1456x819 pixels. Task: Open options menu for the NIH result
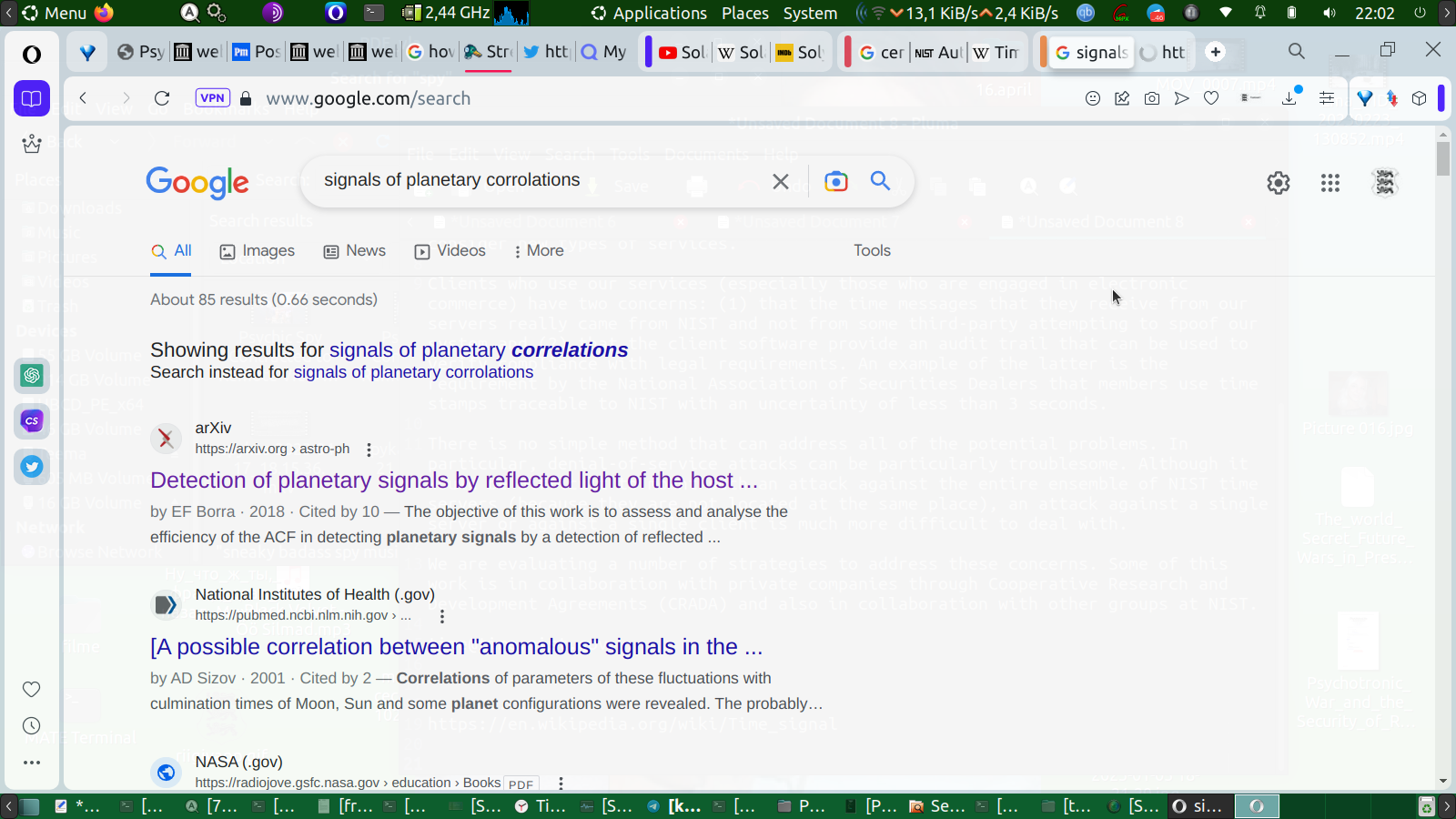point(442,616)
